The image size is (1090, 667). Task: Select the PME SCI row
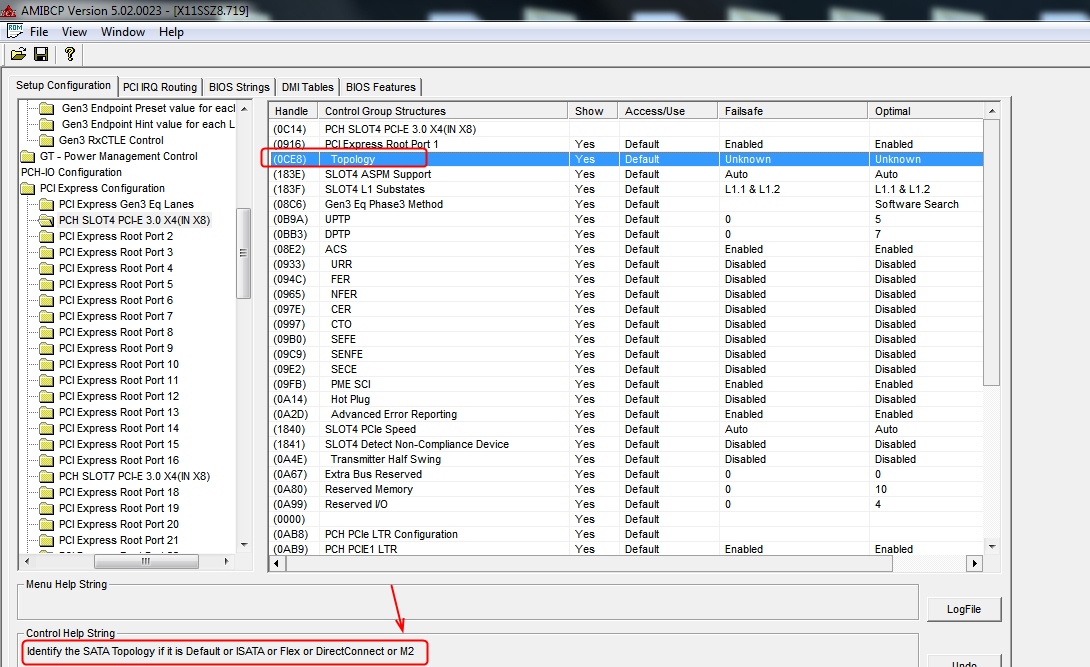click(x=626, y=384)
